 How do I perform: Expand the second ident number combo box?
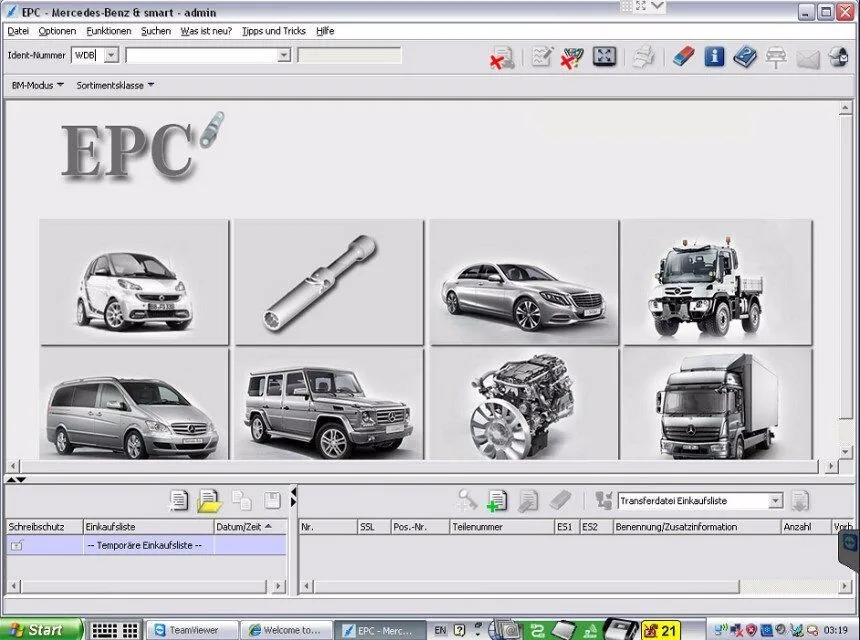click(x=284, y=55)
